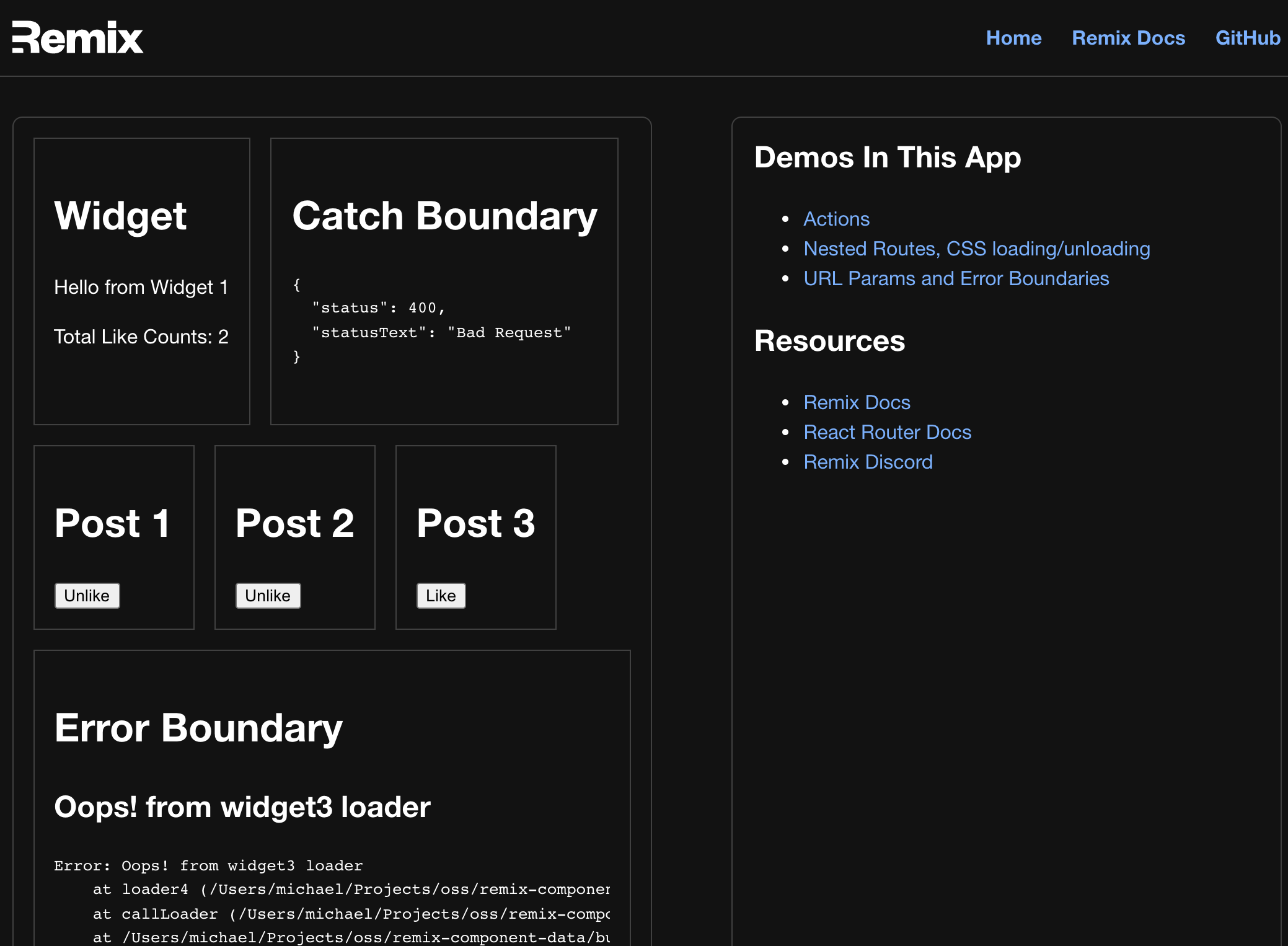Click the Bad Request status JSON text
The height and width of the screenshot is (946, 1288).
pos(440,332)
